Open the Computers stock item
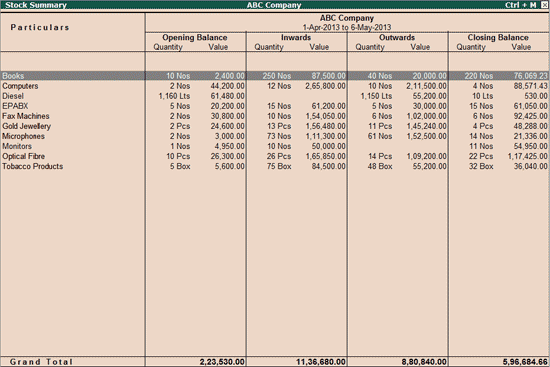The image size is (550, 367). (20, 86)
